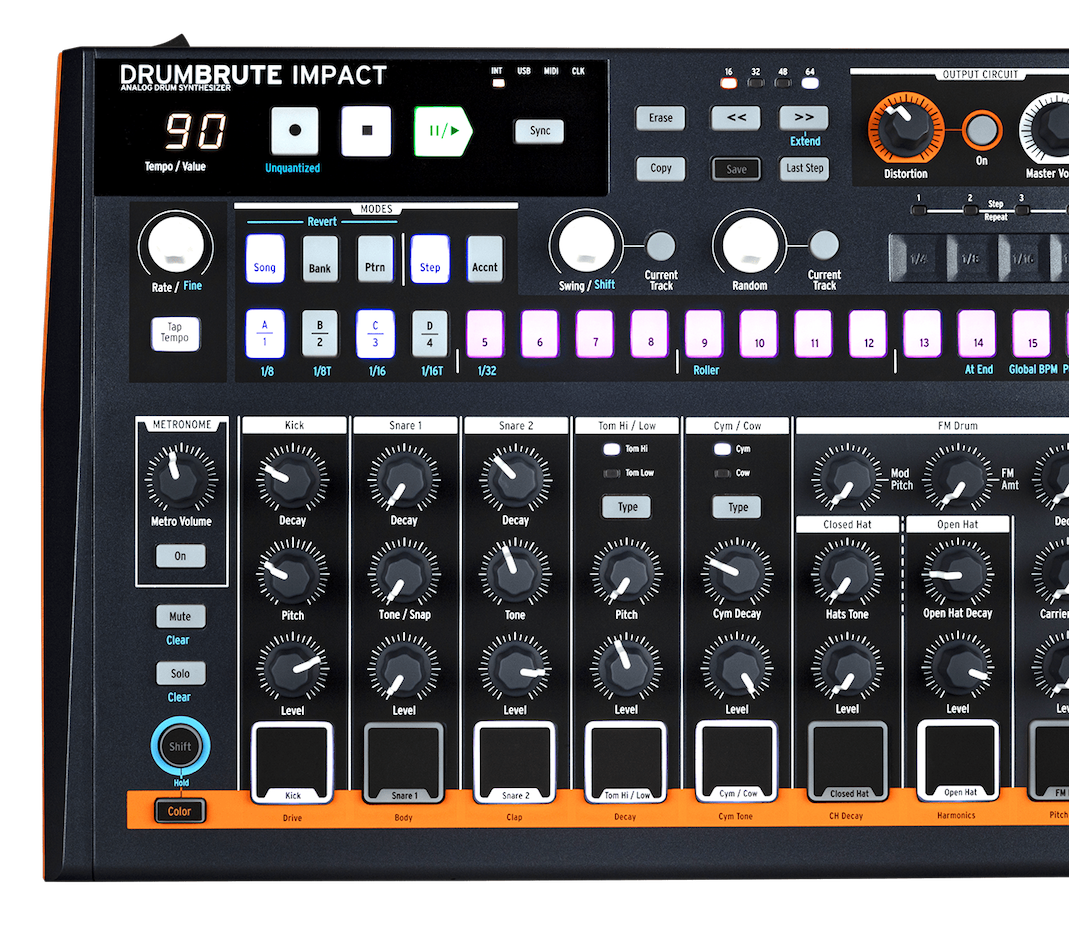
Task: Click the Swing / Shift knob
Action: tap(586, 245)
